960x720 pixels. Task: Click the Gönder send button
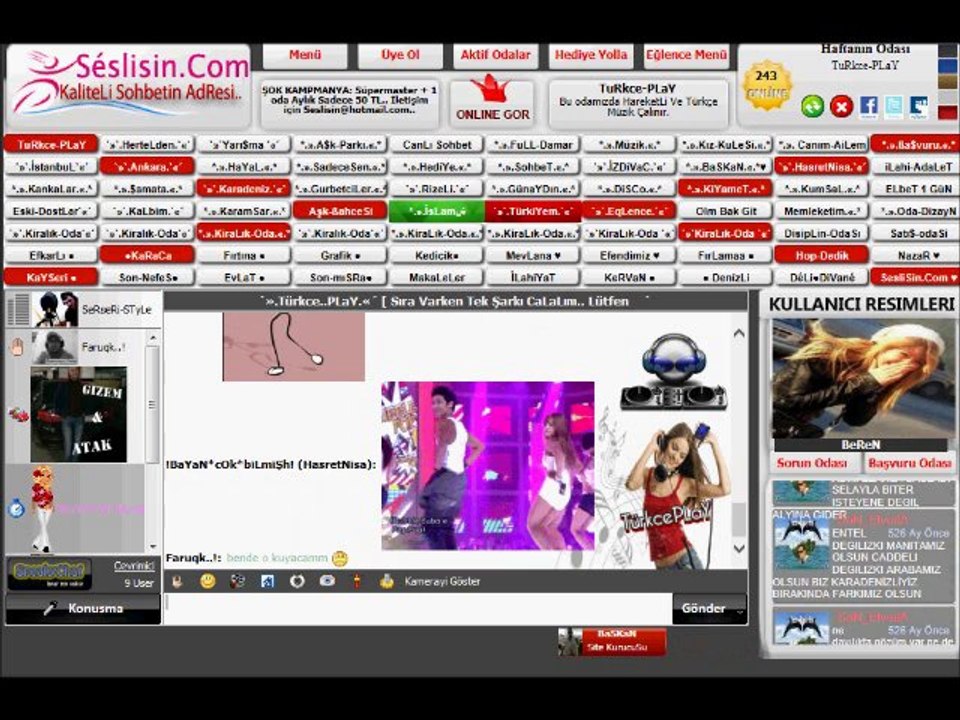pyautogui.click(x=703, y=609)
